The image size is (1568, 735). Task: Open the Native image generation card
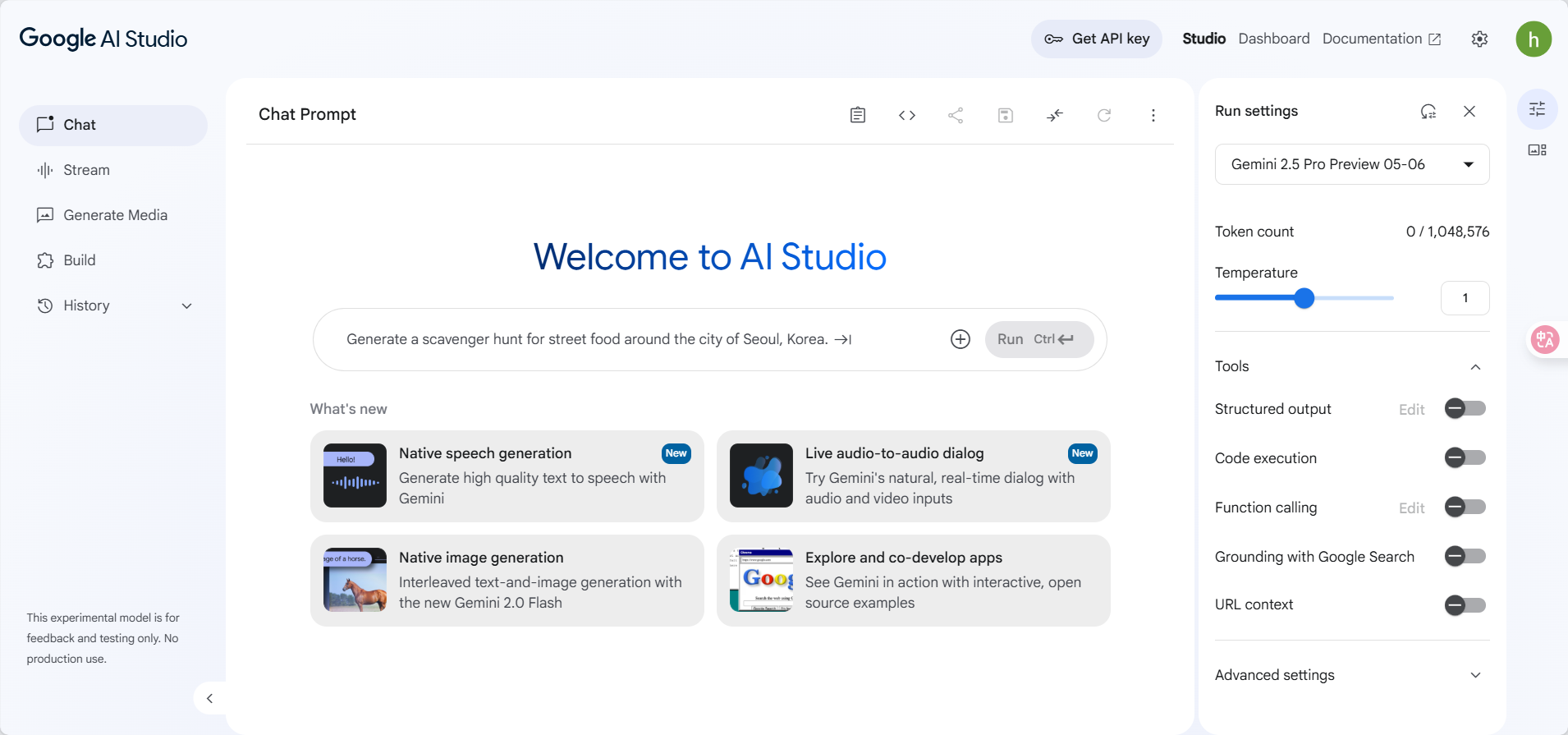[x=507, y=581]
